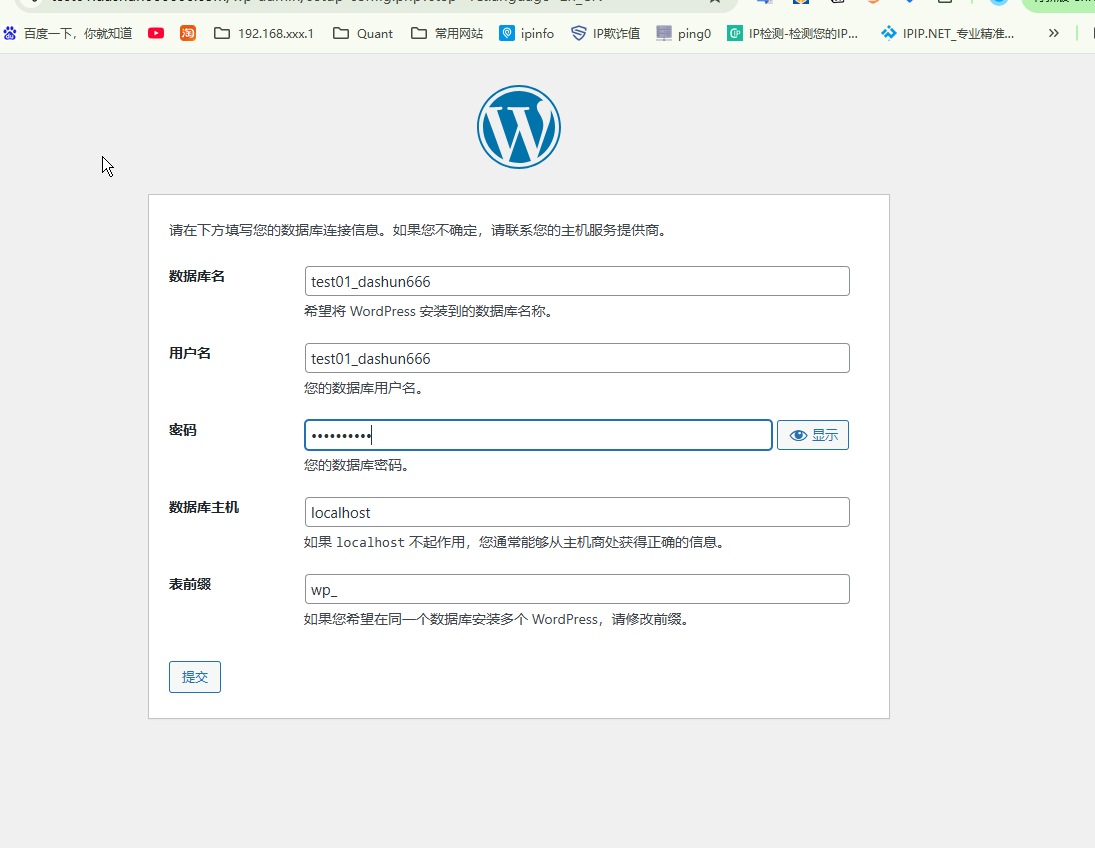Focus the 数据库名 input field
Image resolution: width=1095 pixels, height=848 pixels.
pyautogui.click(x=577, y=282)
